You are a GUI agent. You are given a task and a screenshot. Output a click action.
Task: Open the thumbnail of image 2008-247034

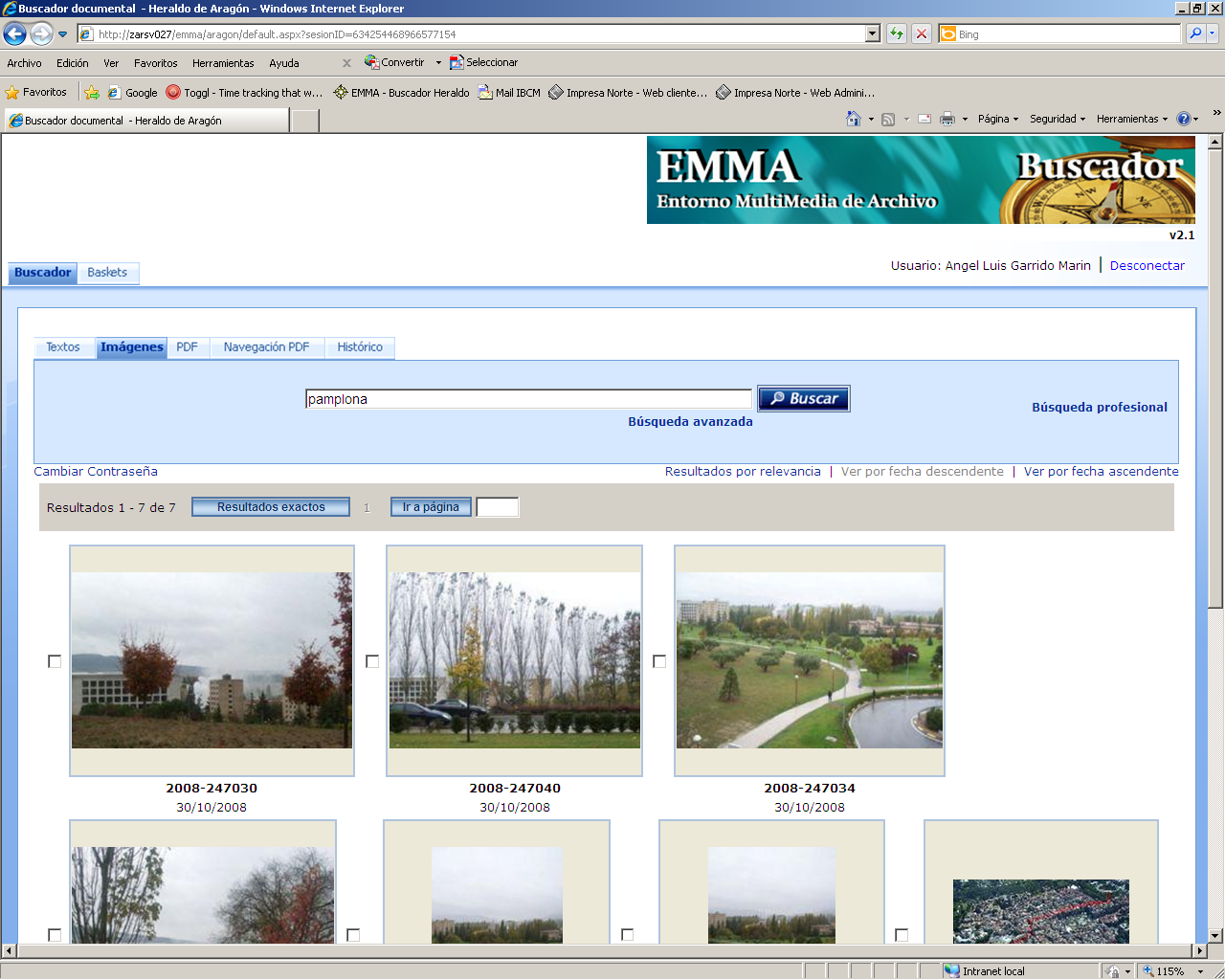tap(810, 660)
